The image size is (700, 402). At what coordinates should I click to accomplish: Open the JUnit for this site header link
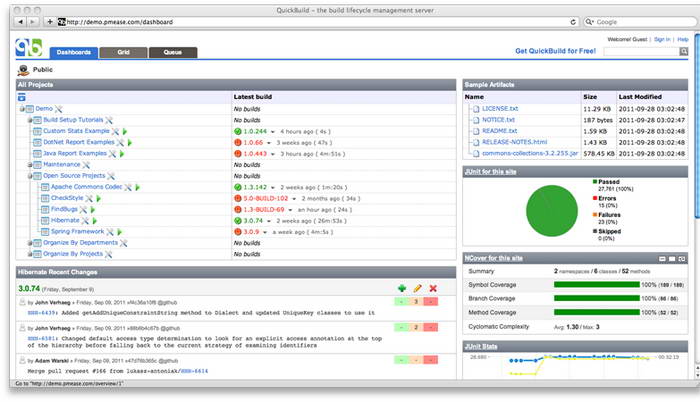tap(490, 172)
